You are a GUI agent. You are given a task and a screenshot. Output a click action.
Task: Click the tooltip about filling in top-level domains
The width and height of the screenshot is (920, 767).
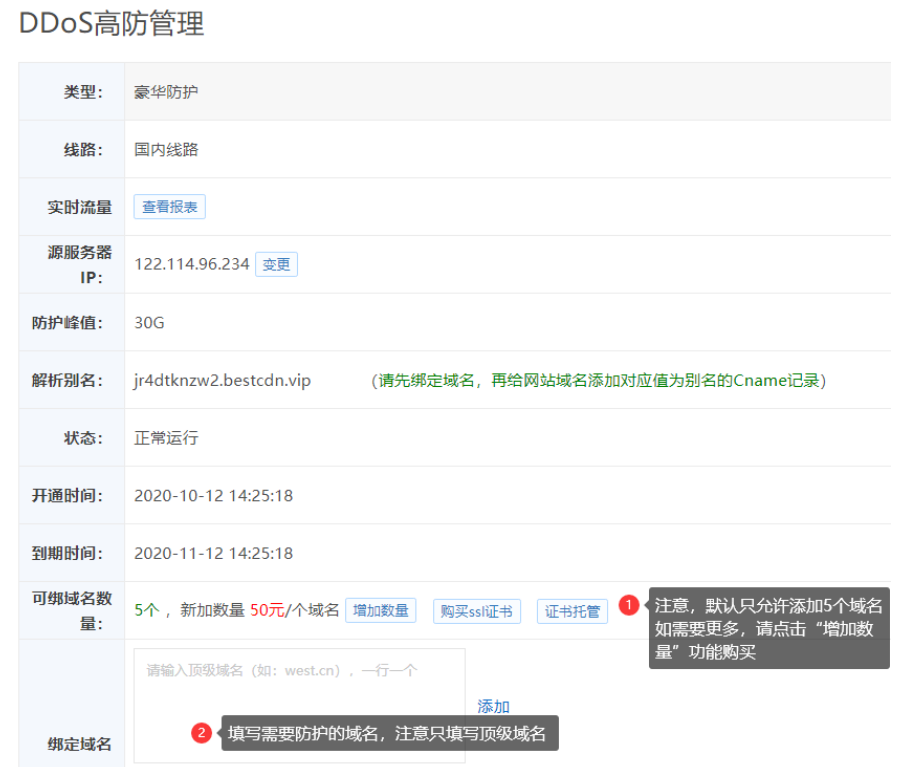tap(387, 734)
